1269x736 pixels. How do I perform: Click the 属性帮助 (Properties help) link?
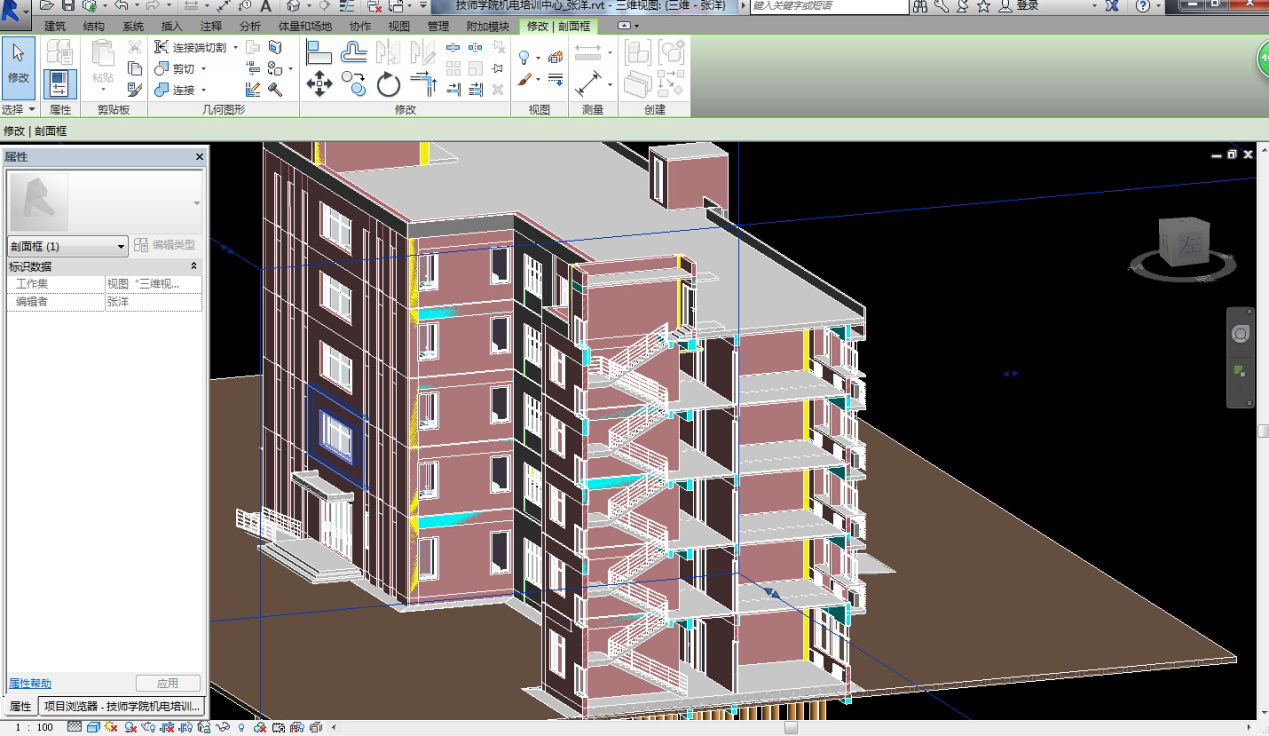[x=30, y=683]
